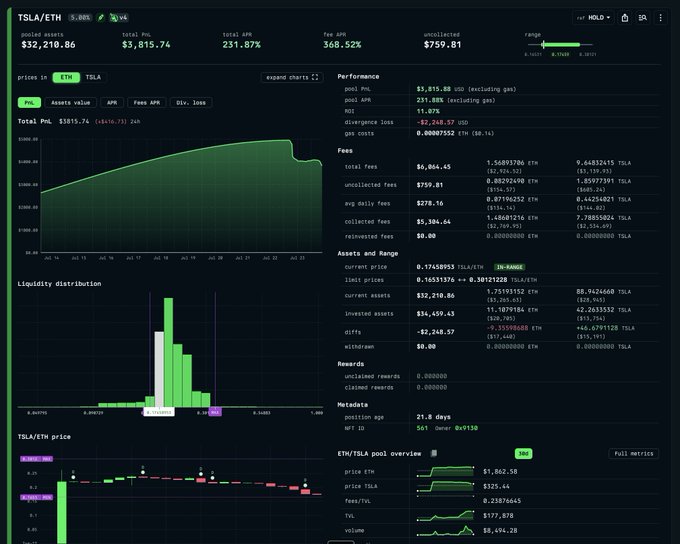
Task: Select the APR chart tab
Action: click(112, 102)
